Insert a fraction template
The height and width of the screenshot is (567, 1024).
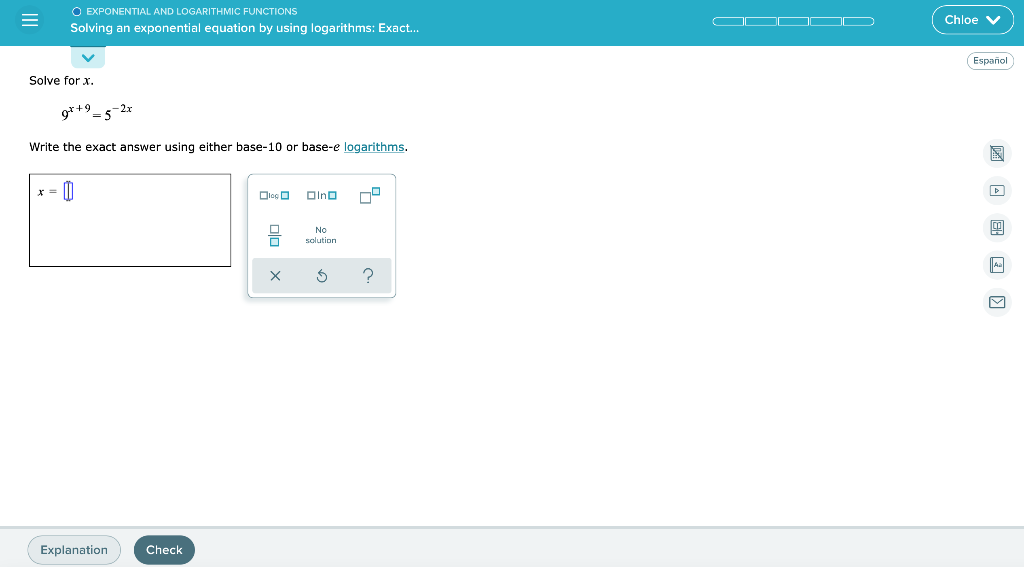click(x=274, y=235)
